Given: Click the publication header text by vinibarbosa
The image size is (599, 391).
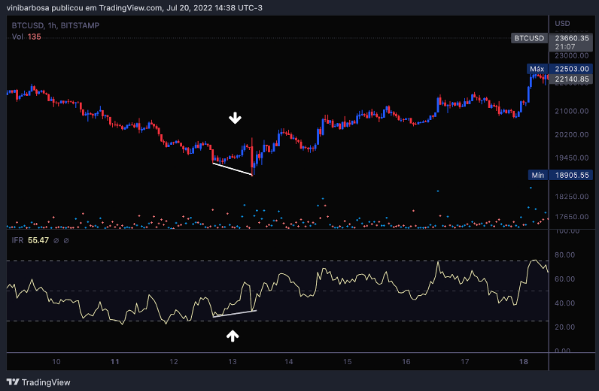Looking at the screenshot, I should click(134, 8).
